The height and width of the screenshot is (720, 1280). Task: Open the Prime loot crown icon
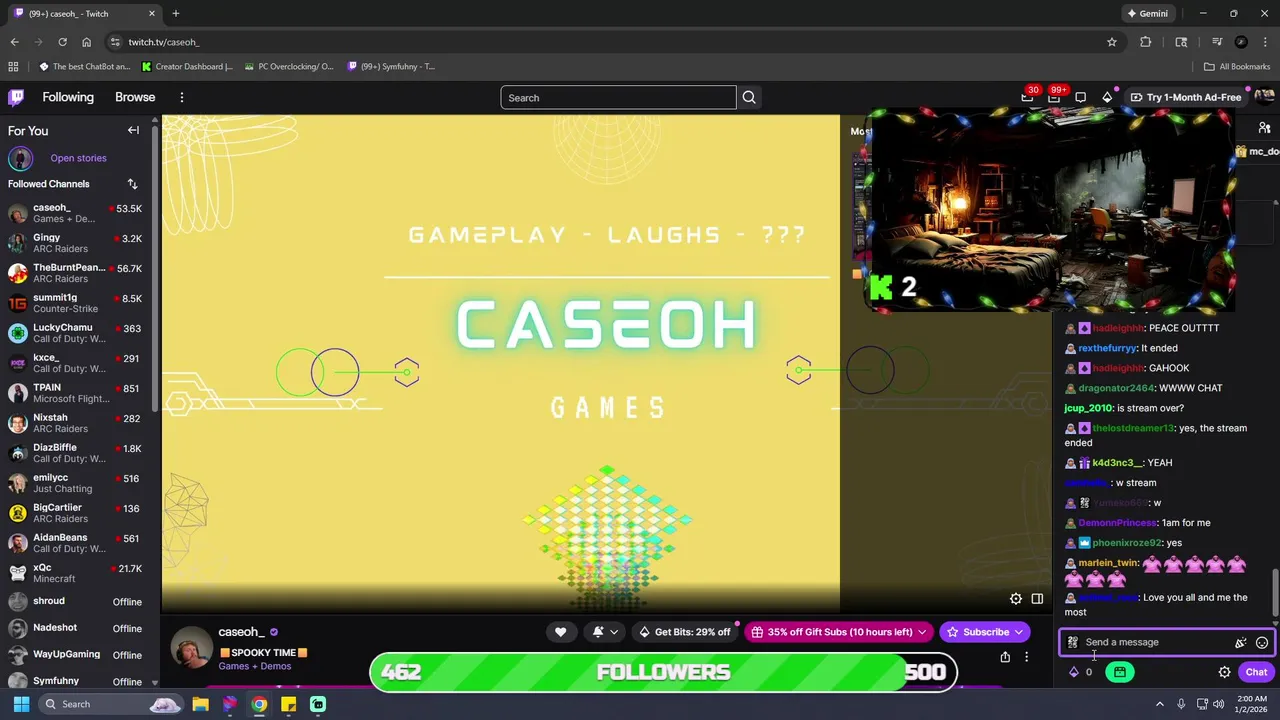(1027, 97)
